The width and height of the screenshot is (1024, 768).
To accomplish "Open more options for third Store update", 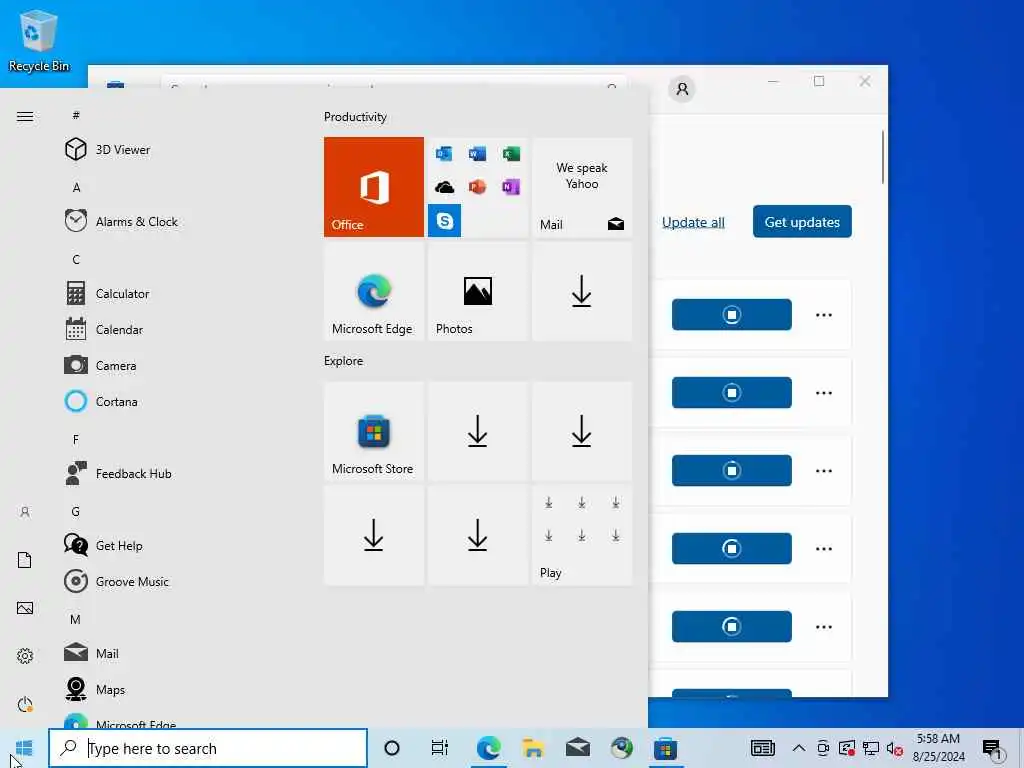I will 824,470.
